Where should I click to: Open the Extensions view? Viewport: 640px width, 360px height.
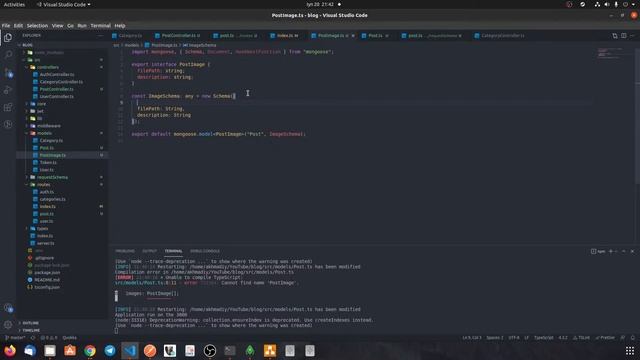8,107
